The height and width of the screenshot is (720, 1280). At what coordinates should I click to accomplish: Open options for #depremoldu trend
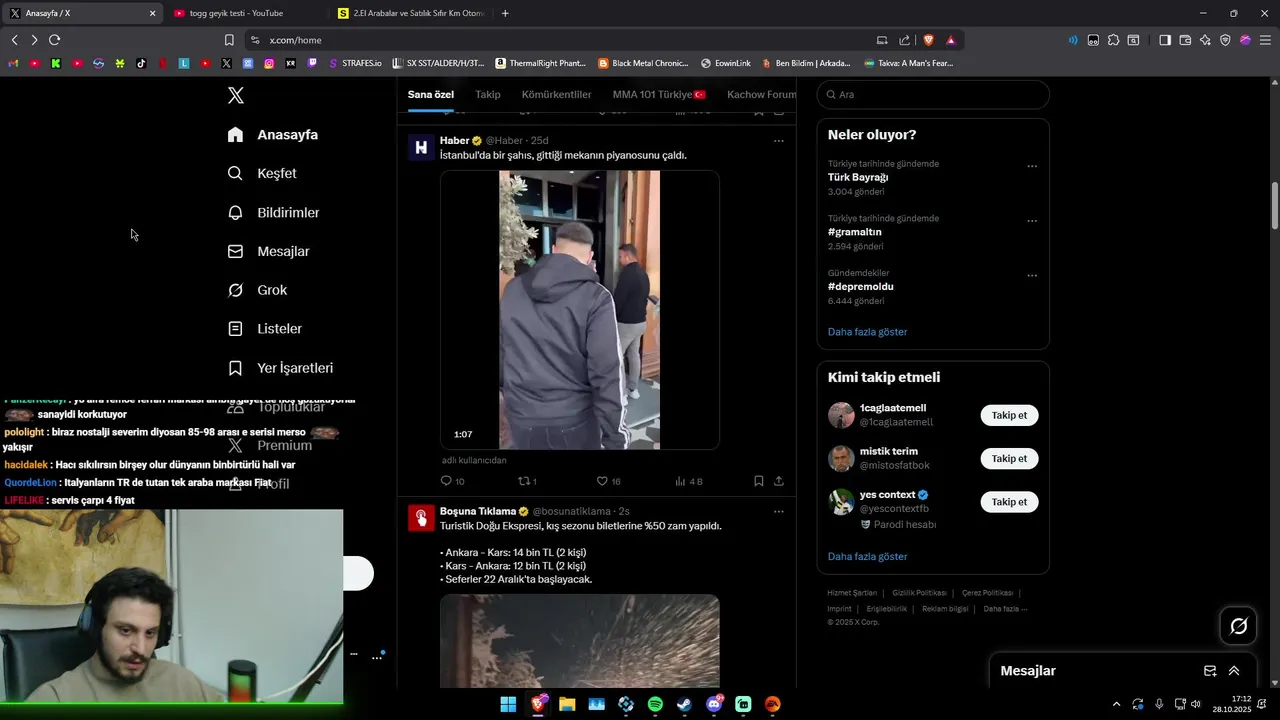click(1032, 276)
